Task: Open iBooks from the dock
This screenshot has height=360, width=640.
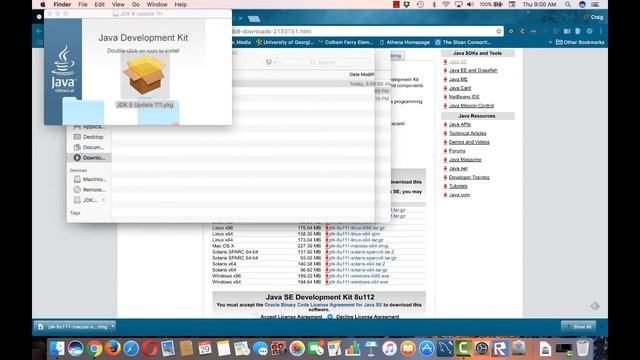Action: click(x=408, y=349)
